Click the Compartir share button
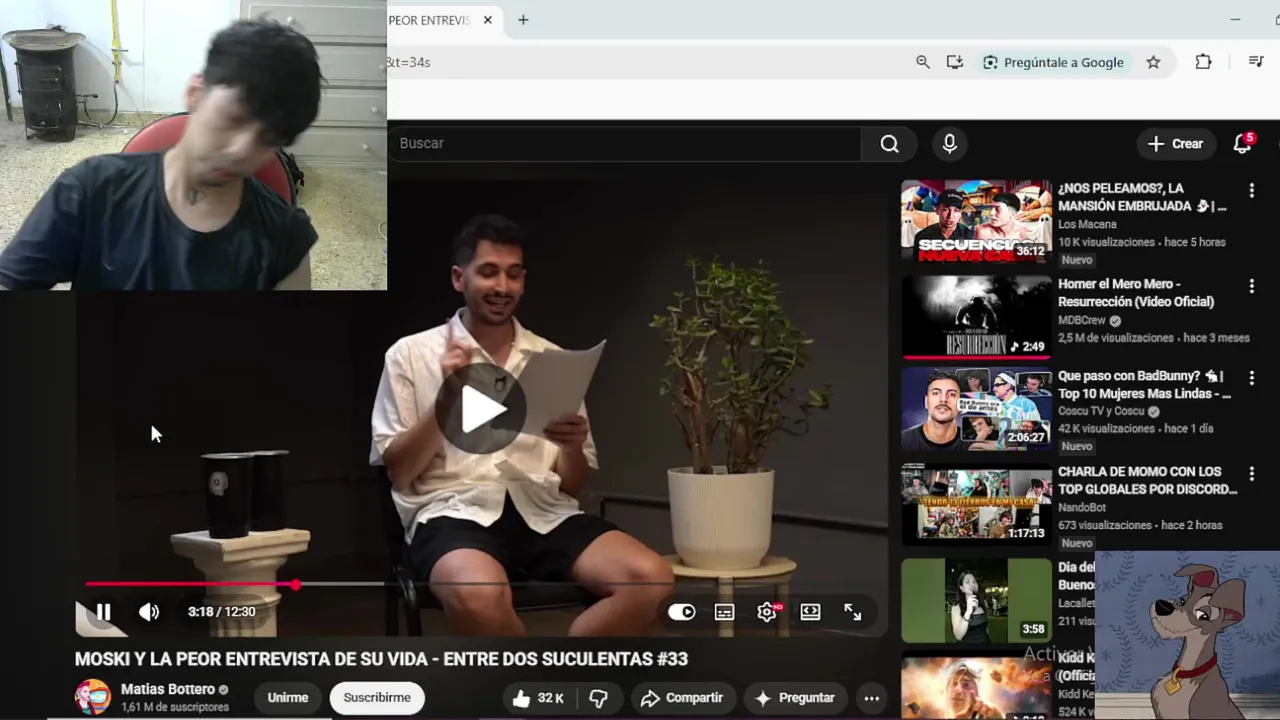 (682, 698)
